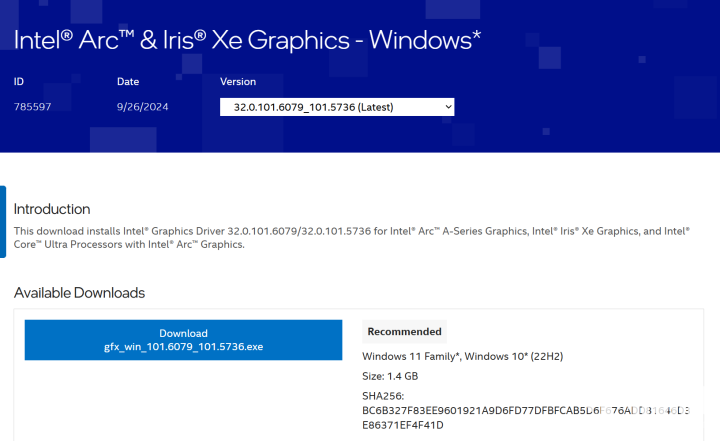Click the SHA256 label
The width and height of the screenshot is (720, 441).
click(x=384, y=396)
